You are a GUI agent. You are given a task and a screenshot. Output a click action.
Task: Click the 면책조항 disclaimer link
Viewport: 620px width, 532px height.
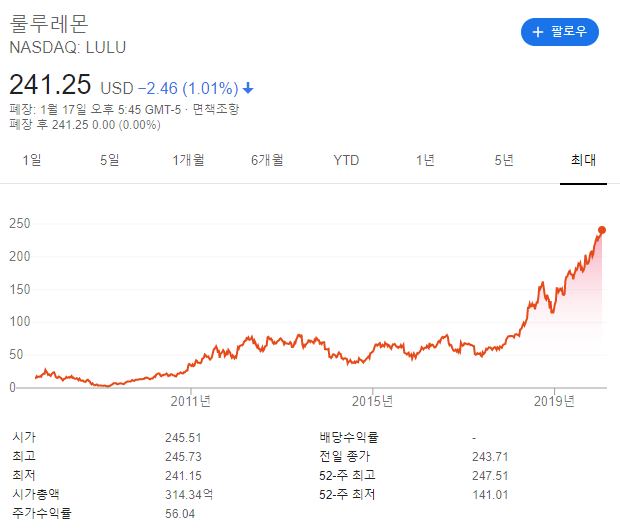tap(216, 109)
